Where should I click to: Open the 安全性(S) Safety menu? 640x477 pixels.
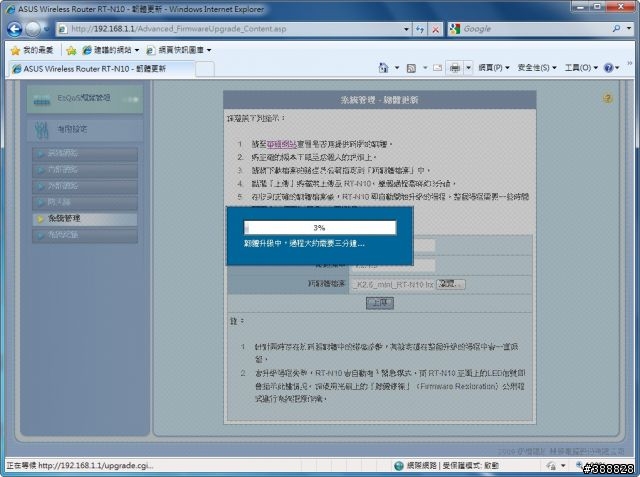coord(537,68)
